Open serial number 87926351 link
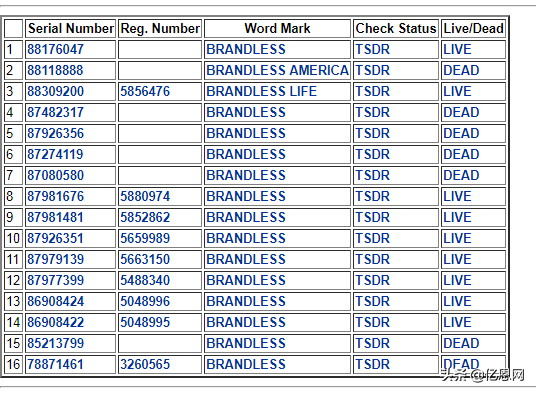 [x=55, y=239]
